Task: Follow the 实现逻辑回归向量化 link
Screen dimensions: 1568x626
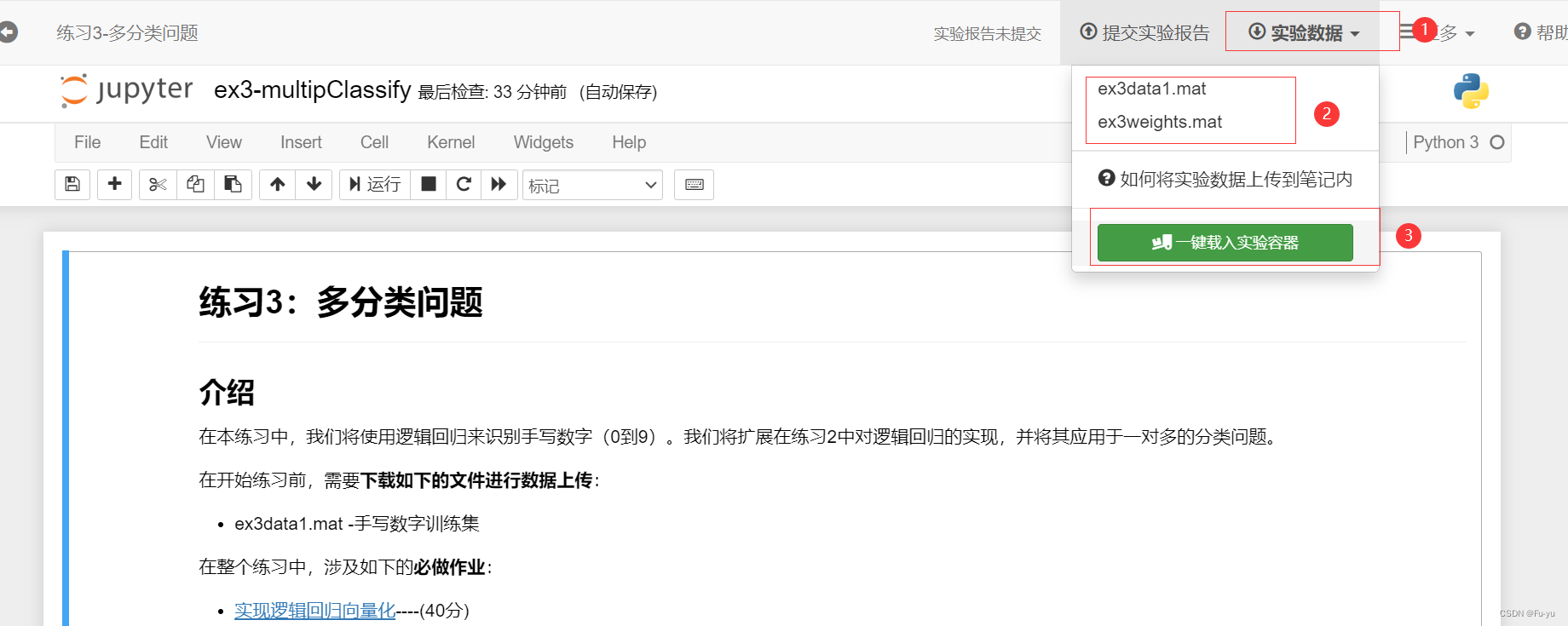Action: [x=314, y=610]
